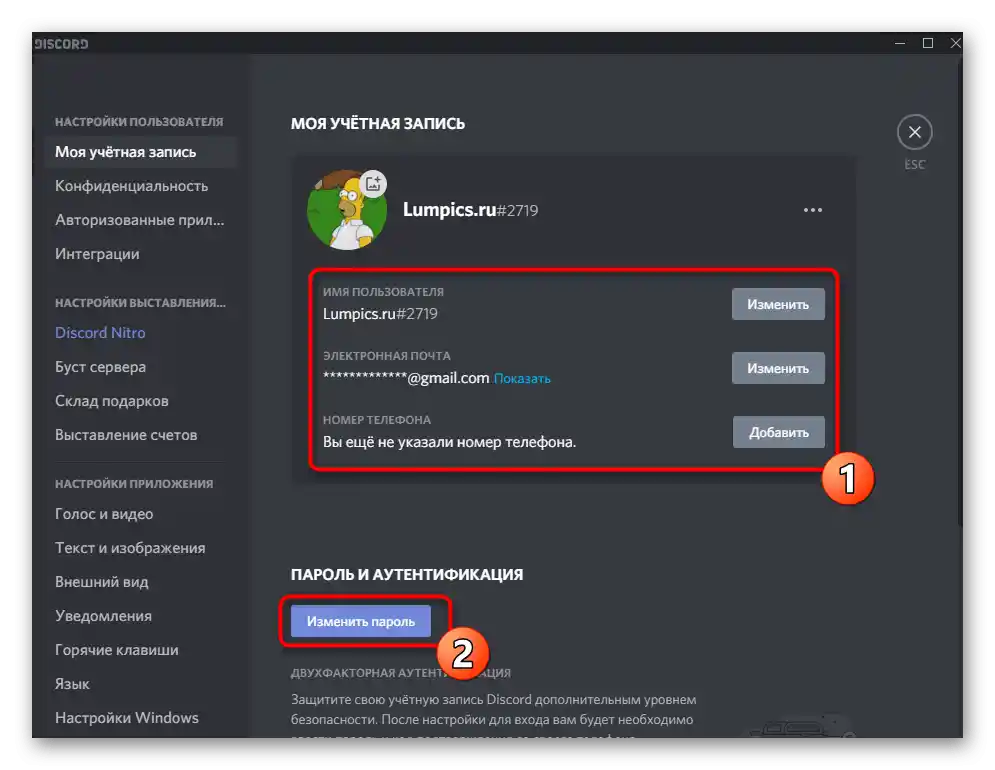The image size is (995, 770).
Task: Click Добавить to add phone number
Action: pyautogui.click(x=779, y=432)
